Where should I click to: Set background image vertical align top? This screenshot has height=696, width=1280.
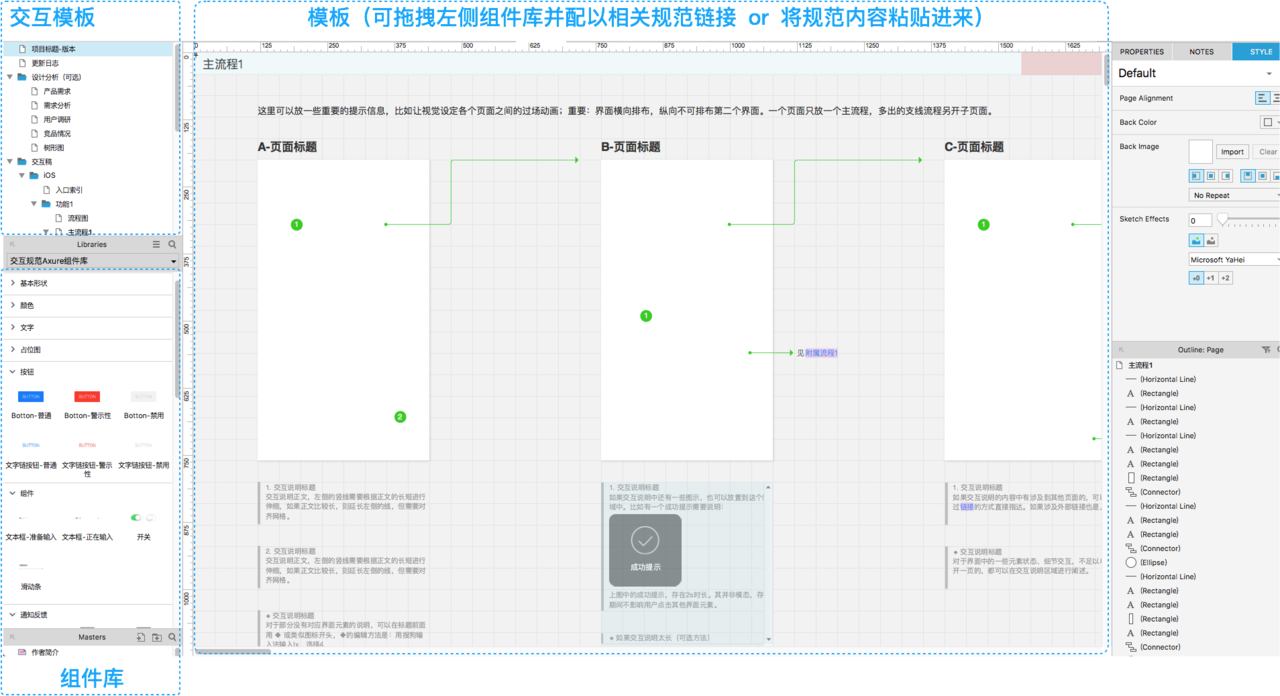pyautogui.click(x=1250, y=175)
